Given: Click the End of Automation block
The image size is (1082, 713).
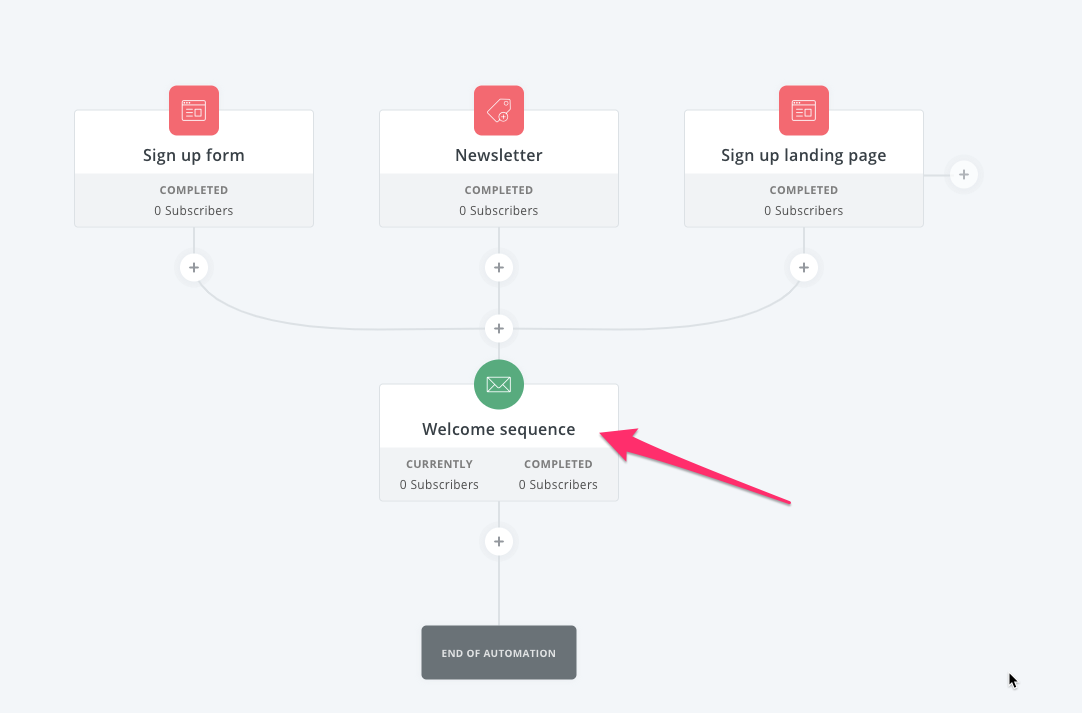Looking at the screenshot, I should [499, 652].
